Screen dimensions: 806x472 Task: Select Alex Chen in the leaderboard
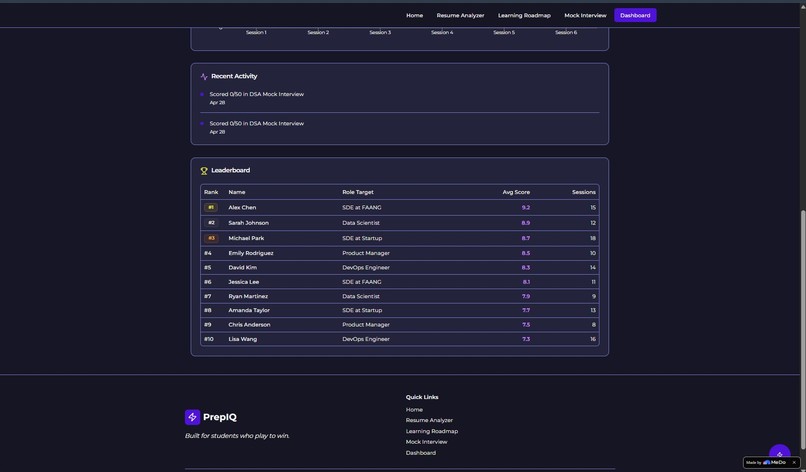[242, 208]
